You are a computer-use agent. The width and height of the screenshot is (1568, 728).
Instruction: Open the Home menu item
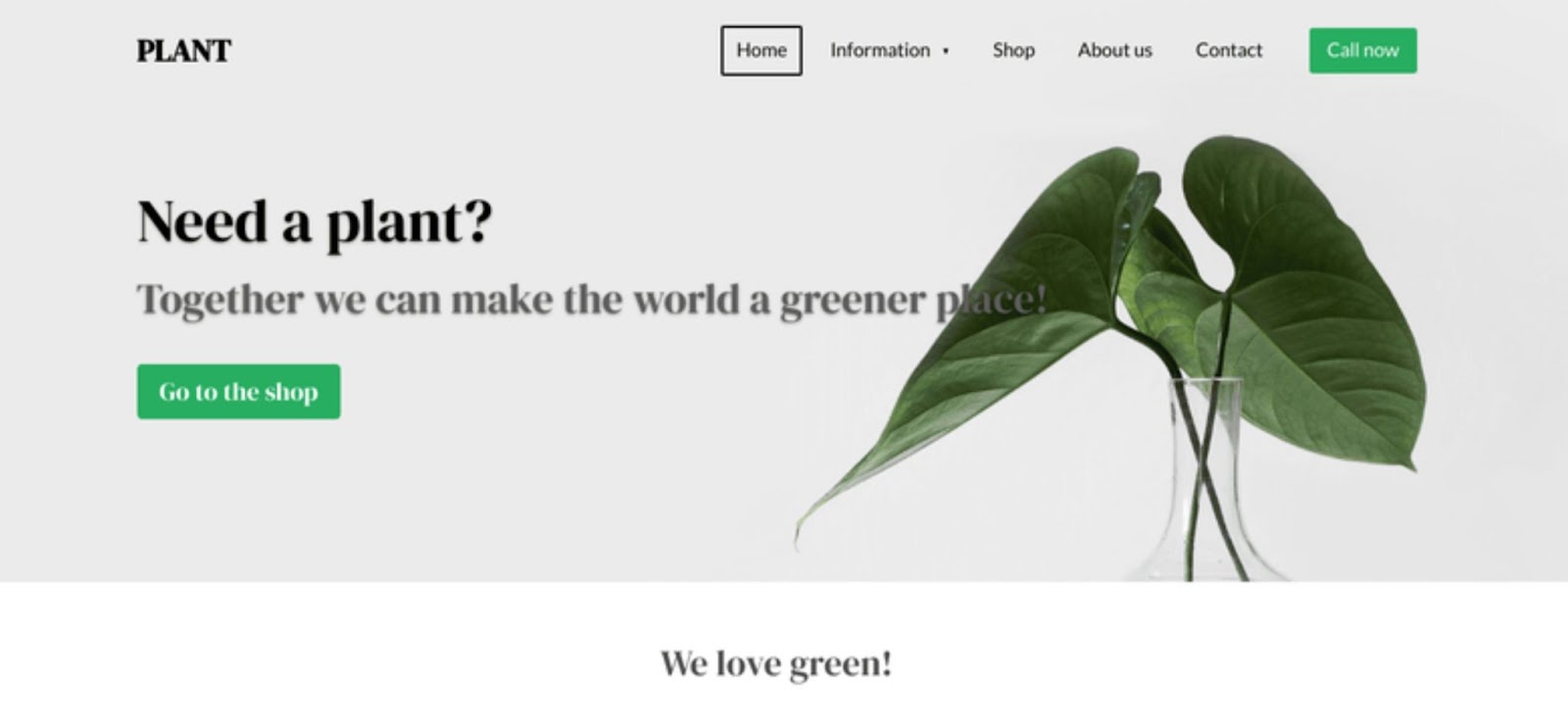[x=761, y=50]
